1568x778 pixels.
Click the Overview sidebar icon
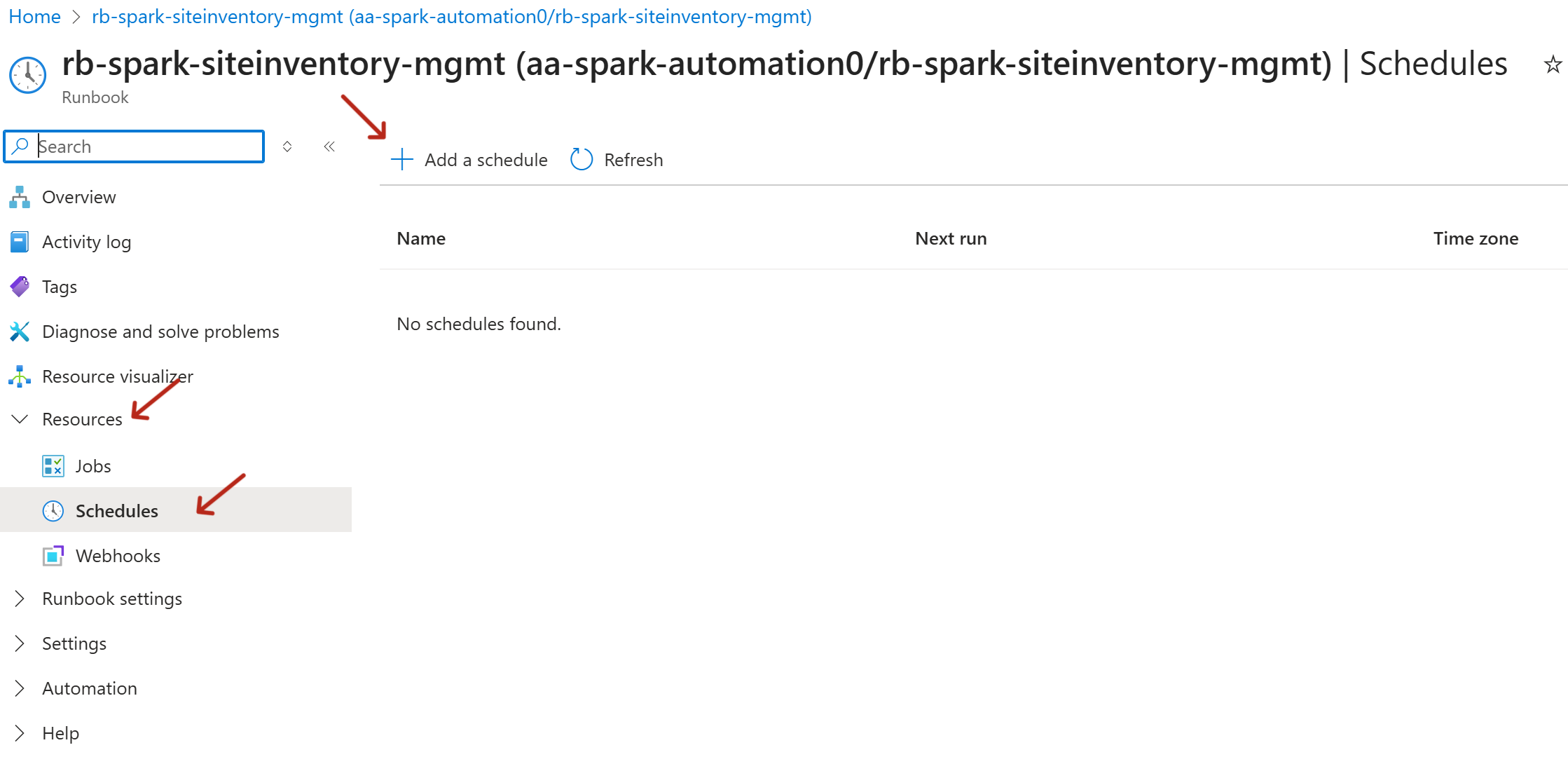click(20, 197)
